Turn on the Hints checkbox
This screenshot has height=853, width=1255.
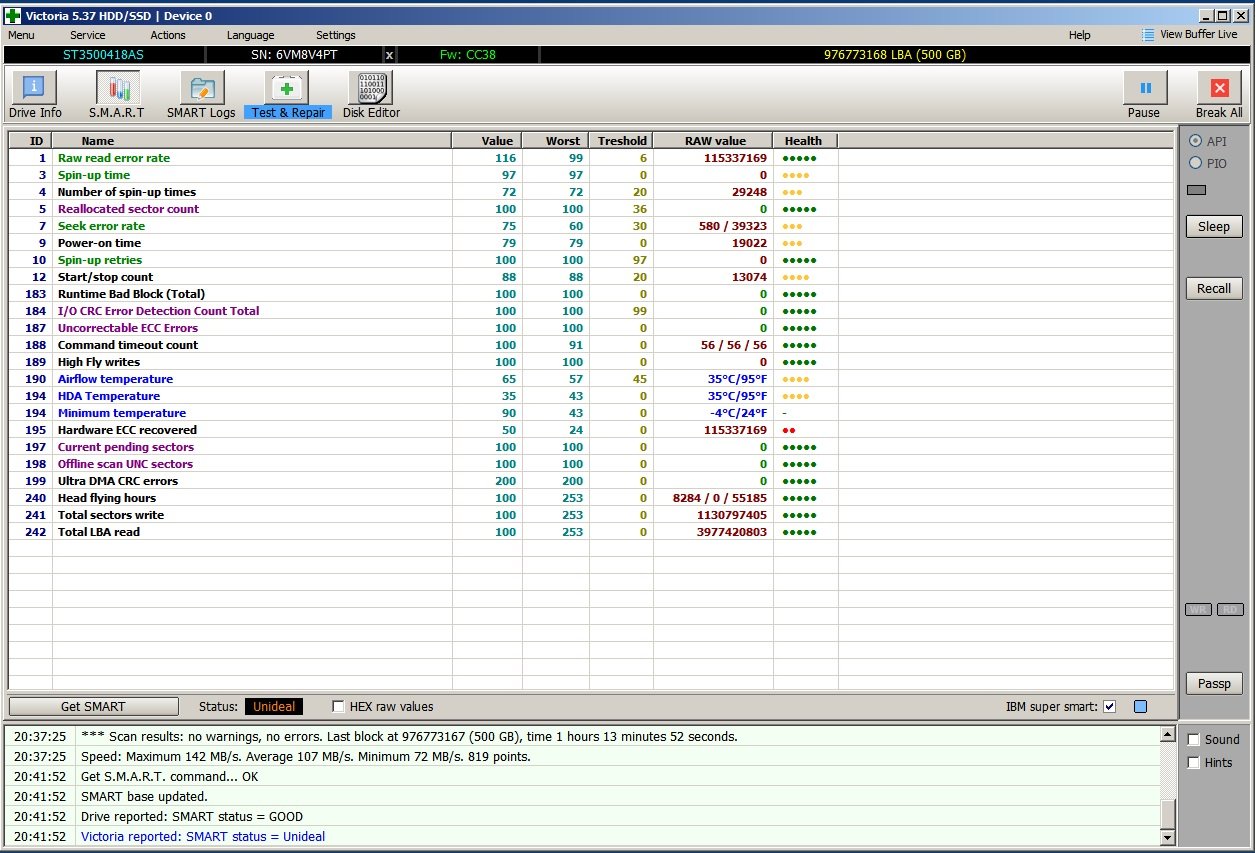[x=1193, y=763]
